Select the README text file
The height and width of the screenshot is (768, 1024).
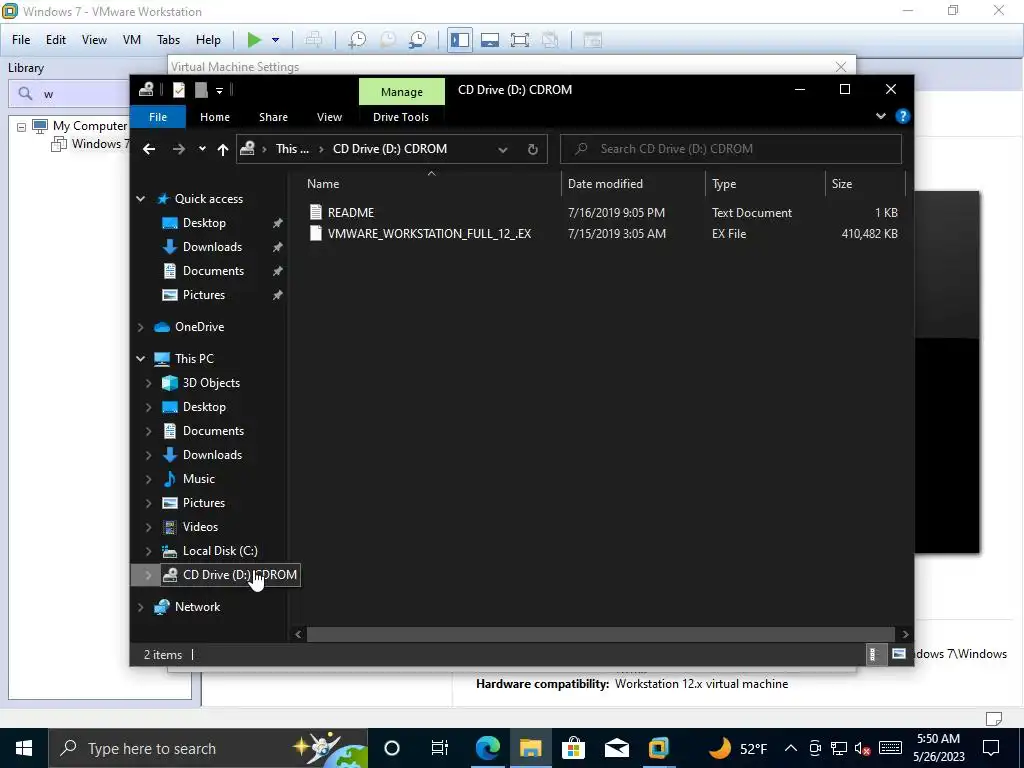click(351, 213)
